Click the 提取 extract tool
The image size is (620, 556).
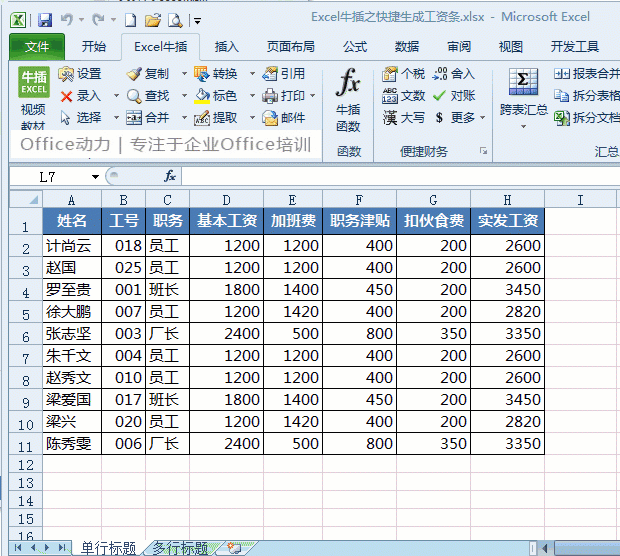pyautogui.click(x=216, y=117)
